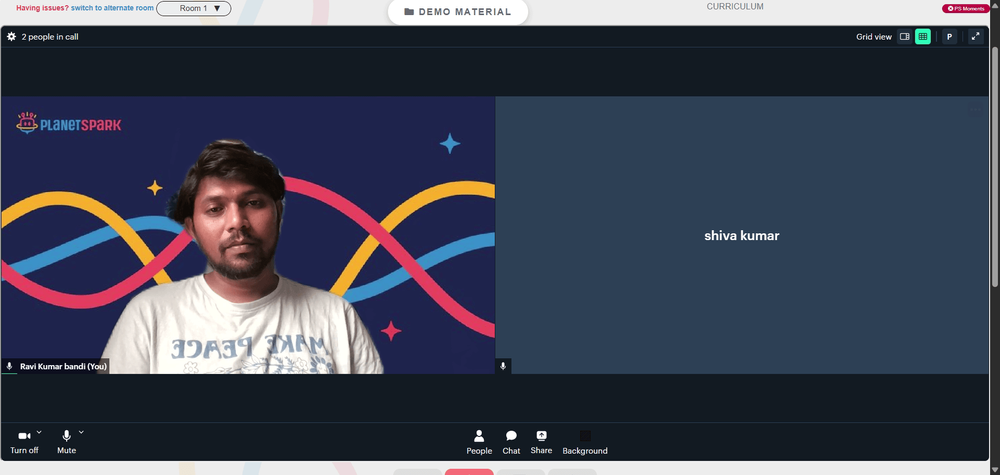
Task: Open the Room 1 dropdown
Action: (x=194, y=9)
